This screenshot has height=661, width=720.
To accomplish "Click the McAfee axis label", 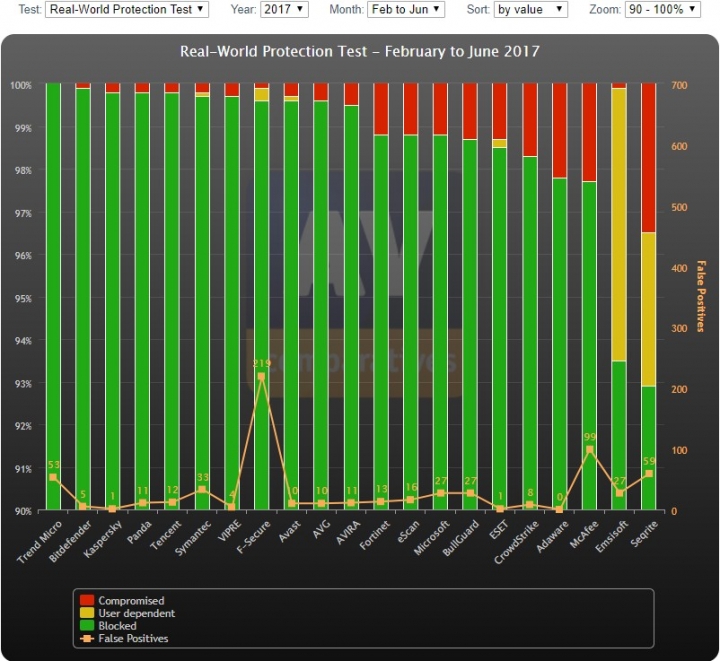I will pyautogui.click(x=584, y=534).
